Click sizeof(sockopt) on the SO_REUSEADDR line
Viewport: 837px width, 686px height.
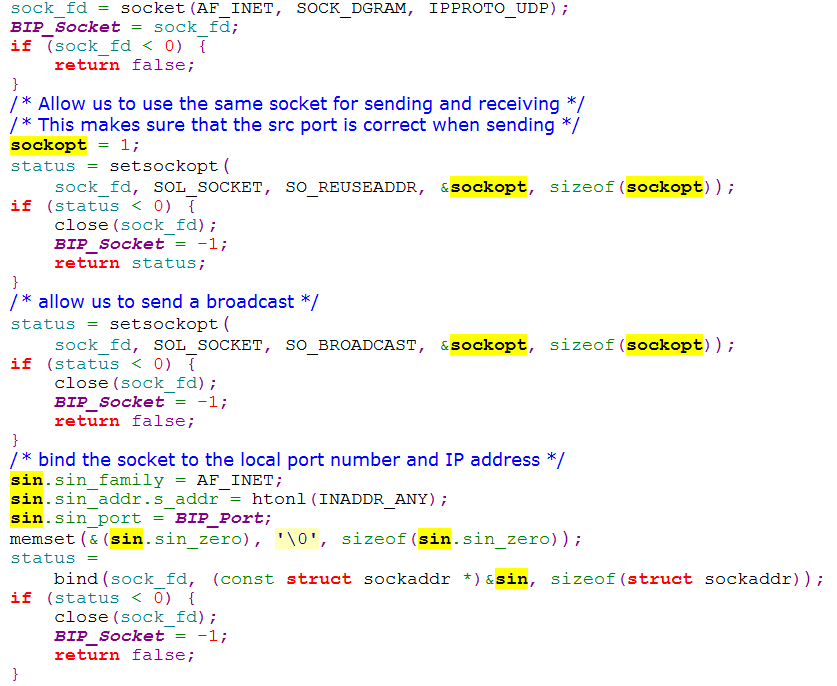point(631,187)
